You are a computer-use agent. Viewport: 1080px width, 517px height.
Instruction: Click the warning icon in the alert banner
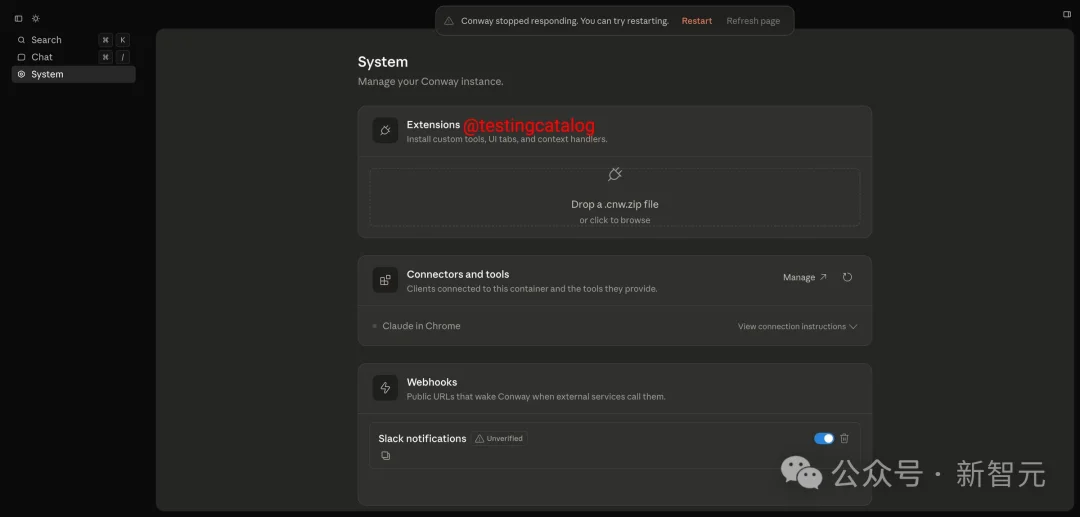pos(449,21)
